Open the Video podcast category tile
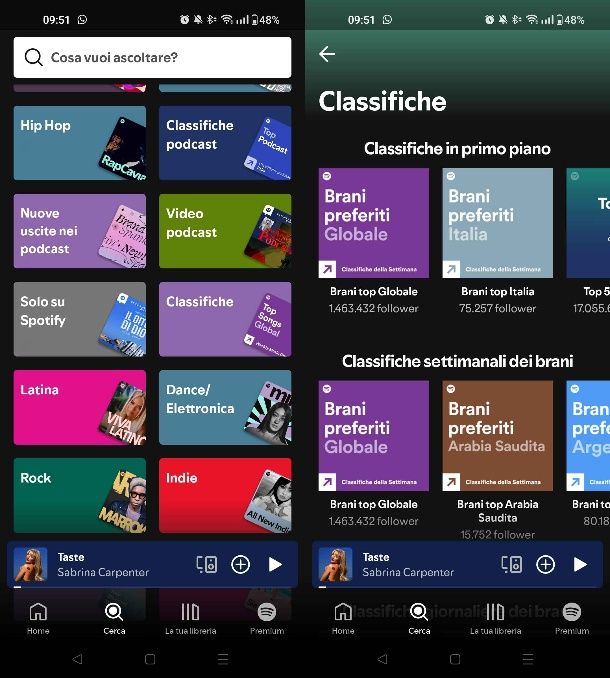 pos(225,231)
